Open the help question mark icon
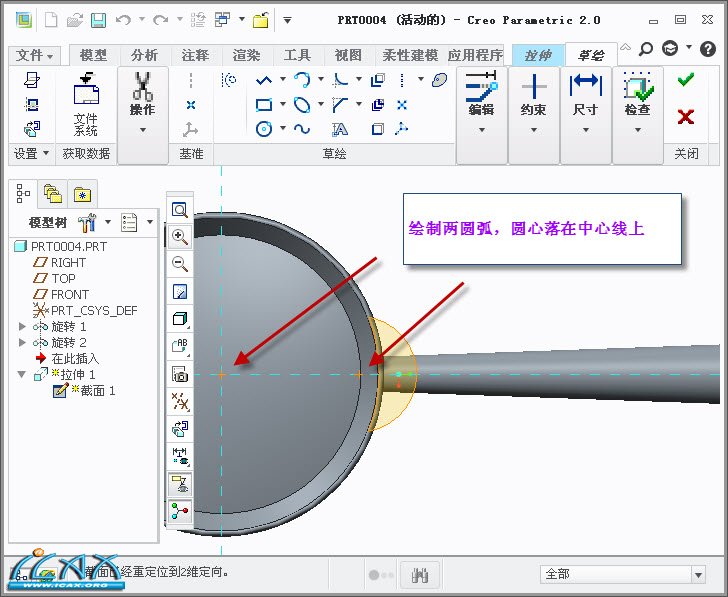728x597 pixels. (708, 48)
